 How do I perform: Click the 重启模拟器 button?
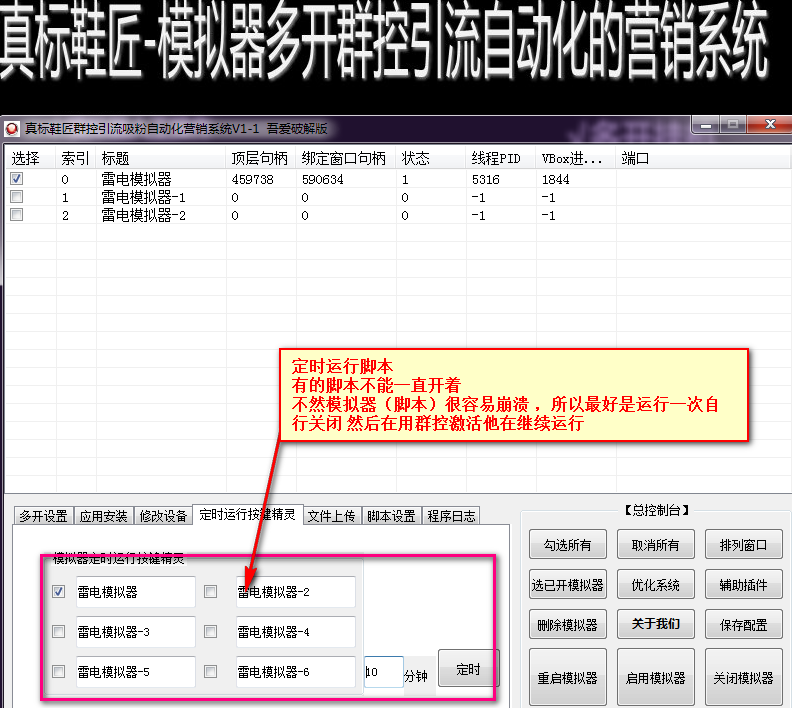click(x=568, y=677)
